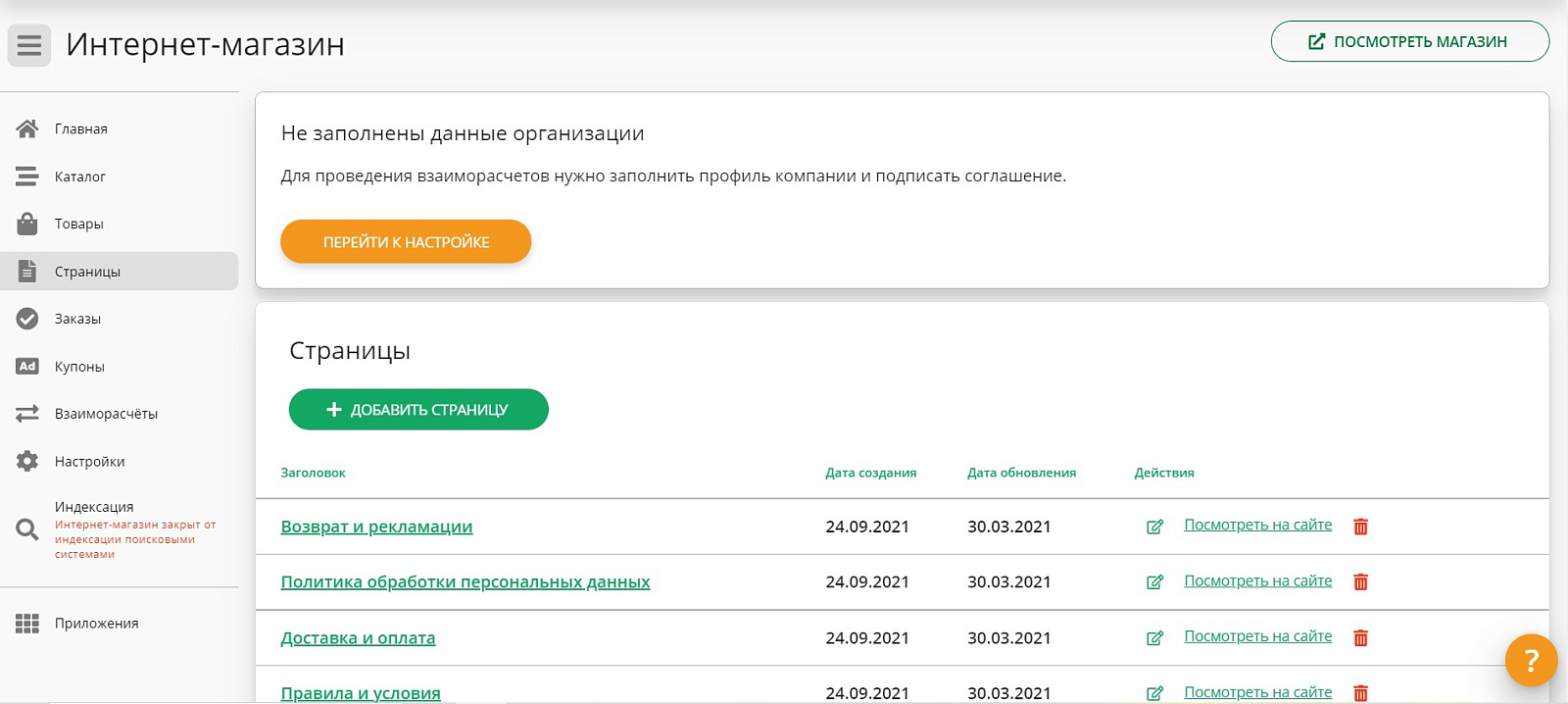The height and width of the screenshot is (704, 1568).
Task: Click the Купоны Ad icon
Action: click(x=27, y=367)
